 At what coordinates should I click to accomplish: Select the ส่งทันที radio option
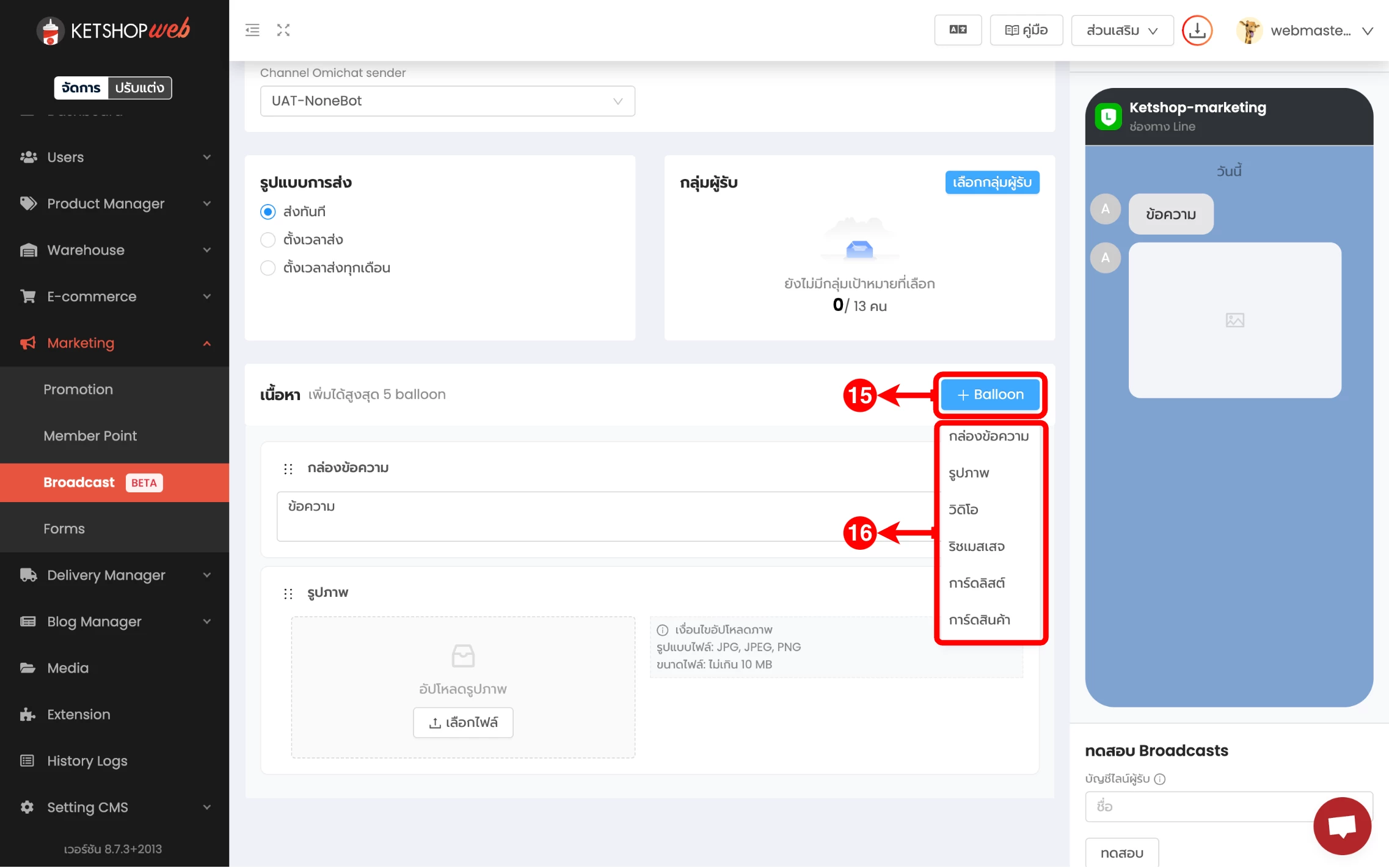[268, 212]
